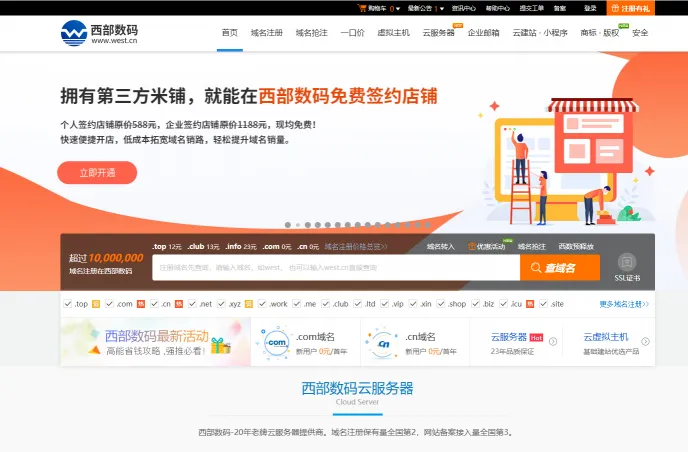Click the arrow circle on 云服务器 card
This screenshot has width=688, height=452.
point(553,341)
